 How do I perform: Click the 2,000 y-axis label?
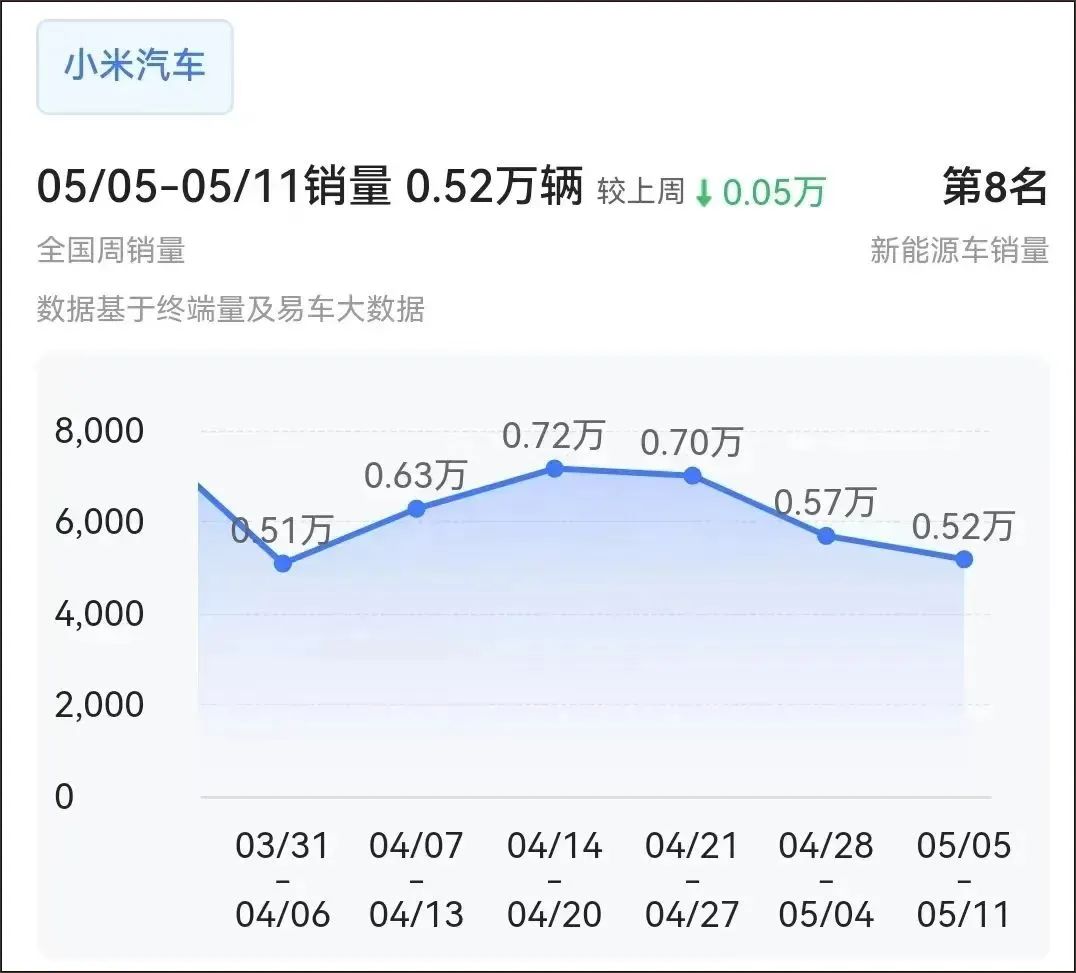pyautogui.click(x=100, y=705)
